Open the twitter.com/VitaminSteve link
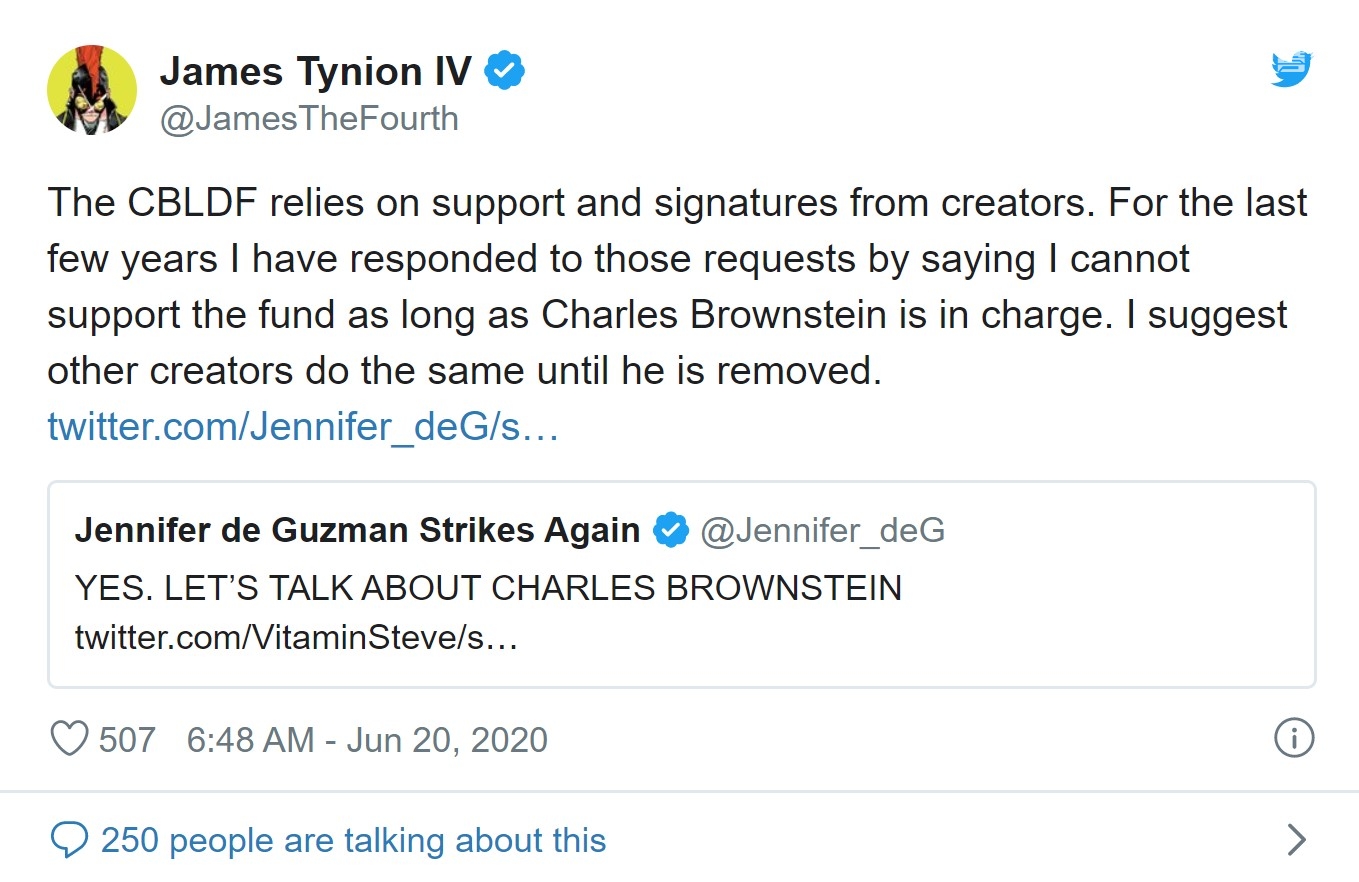The width and height of the screenshot is (1359, 882). click(x=296, y=636)
